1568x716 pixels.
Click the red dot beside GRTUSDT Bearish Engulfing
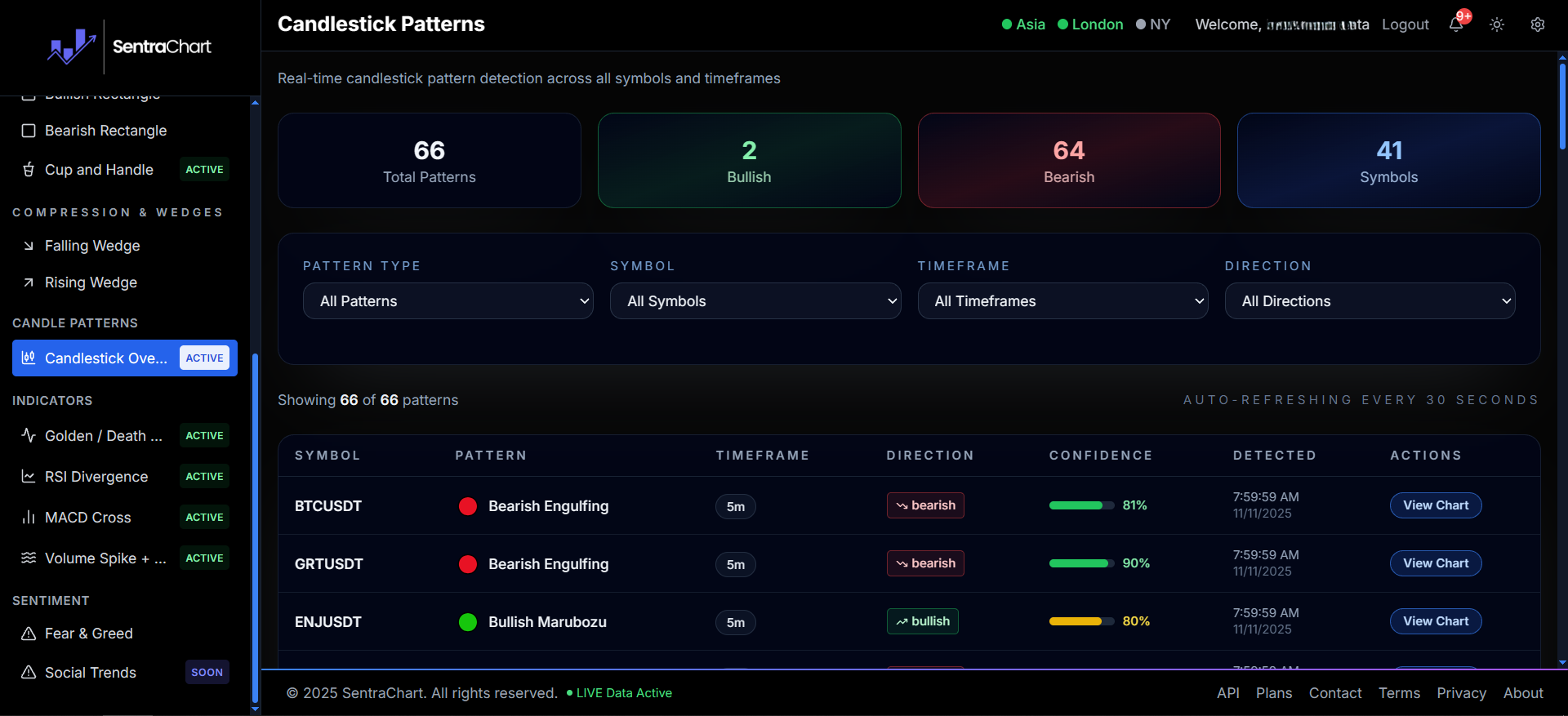click(x=468, y=564)
